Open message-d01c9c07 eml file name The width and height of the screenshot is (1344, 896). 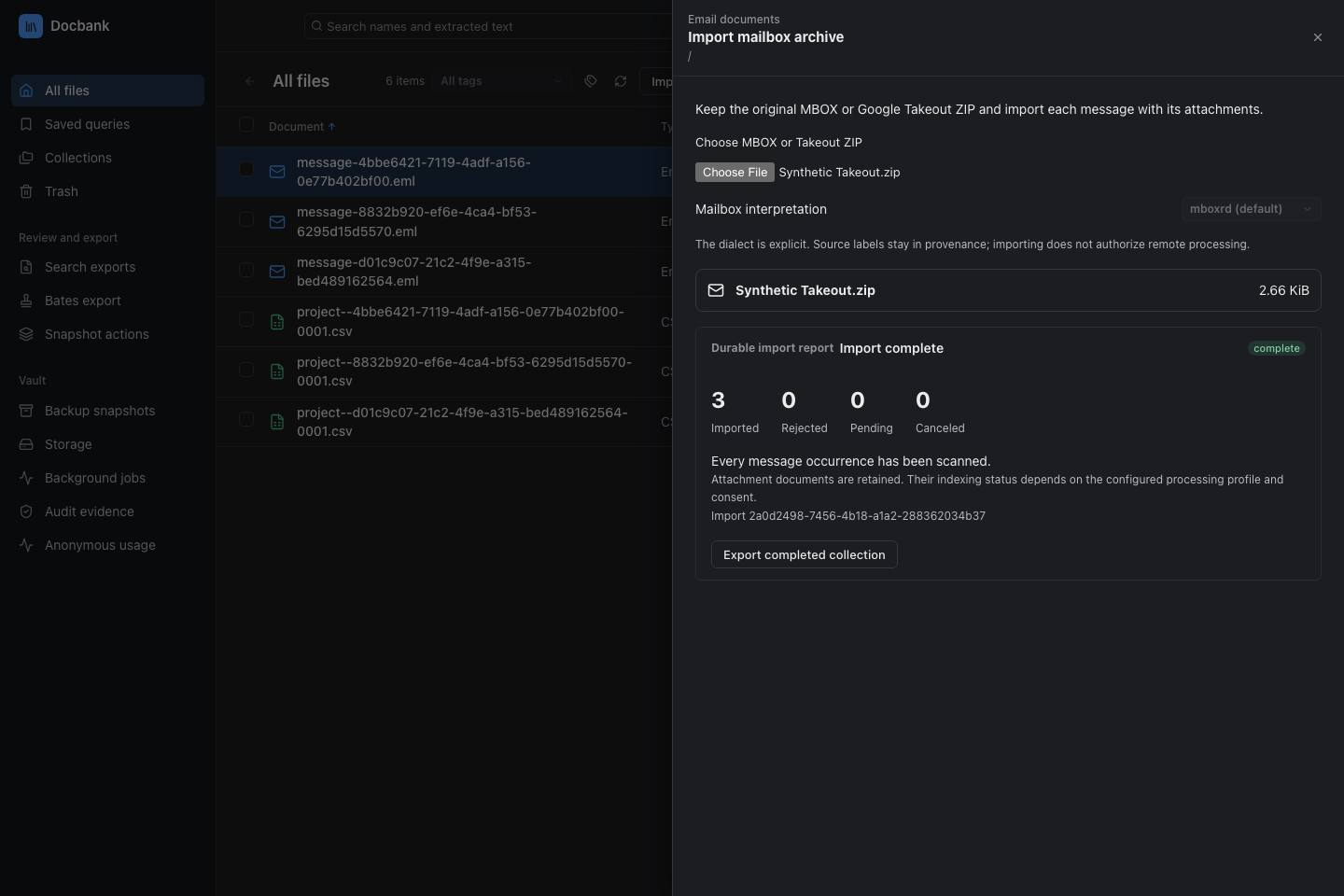tap(414, 272)
